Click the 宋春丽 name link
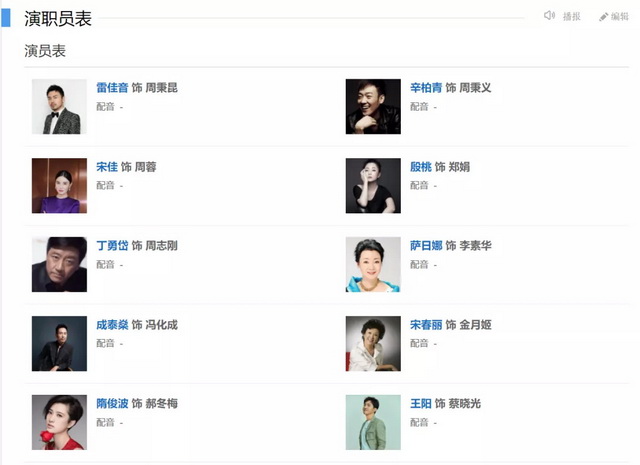 click(x=426, y=325)
